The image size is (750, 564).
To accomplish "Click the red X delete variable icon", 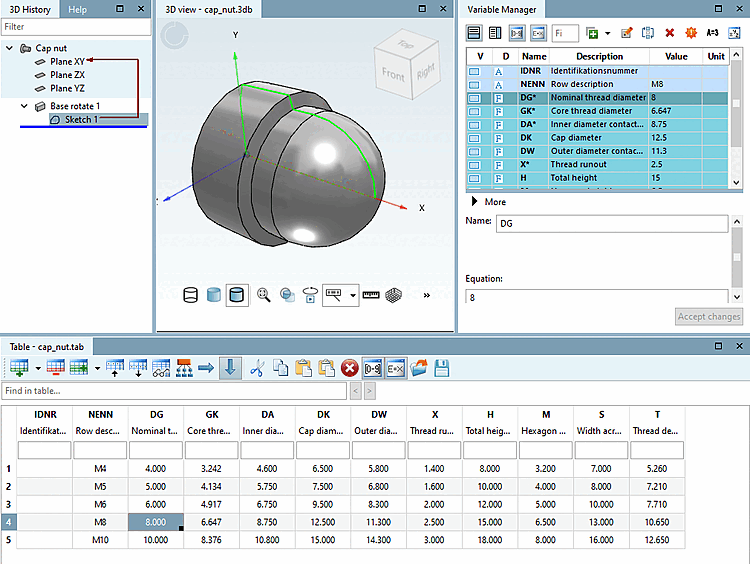I will 669,33.
